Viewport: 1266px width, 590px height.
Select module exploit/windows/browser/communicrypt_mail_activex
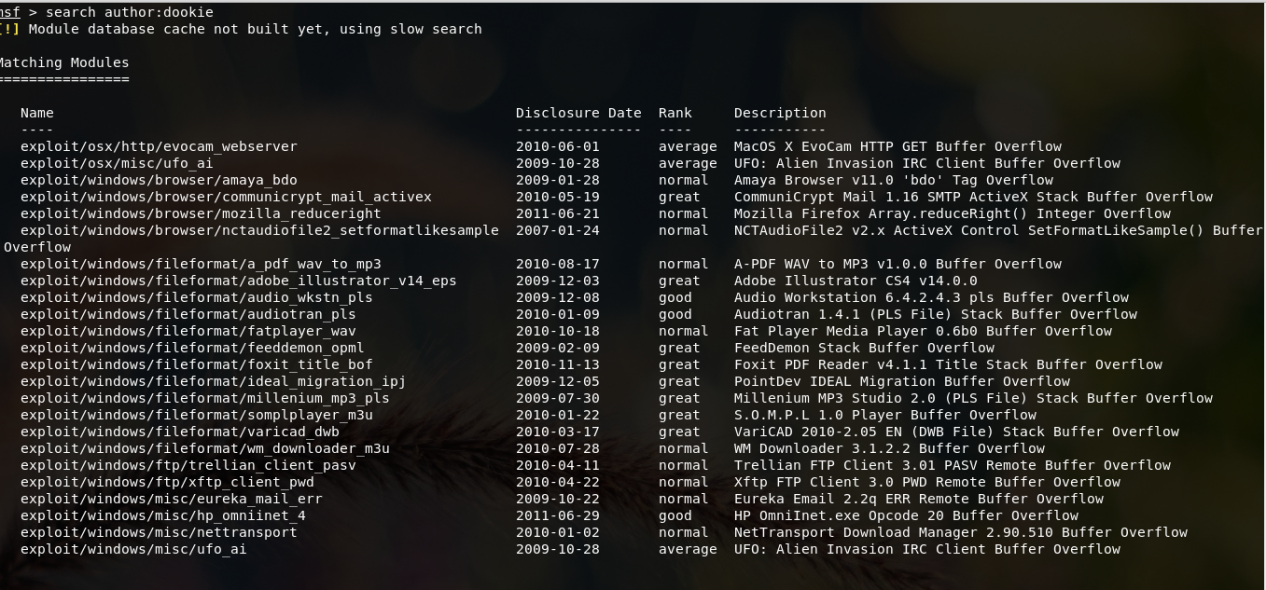(x=226, y=197)
